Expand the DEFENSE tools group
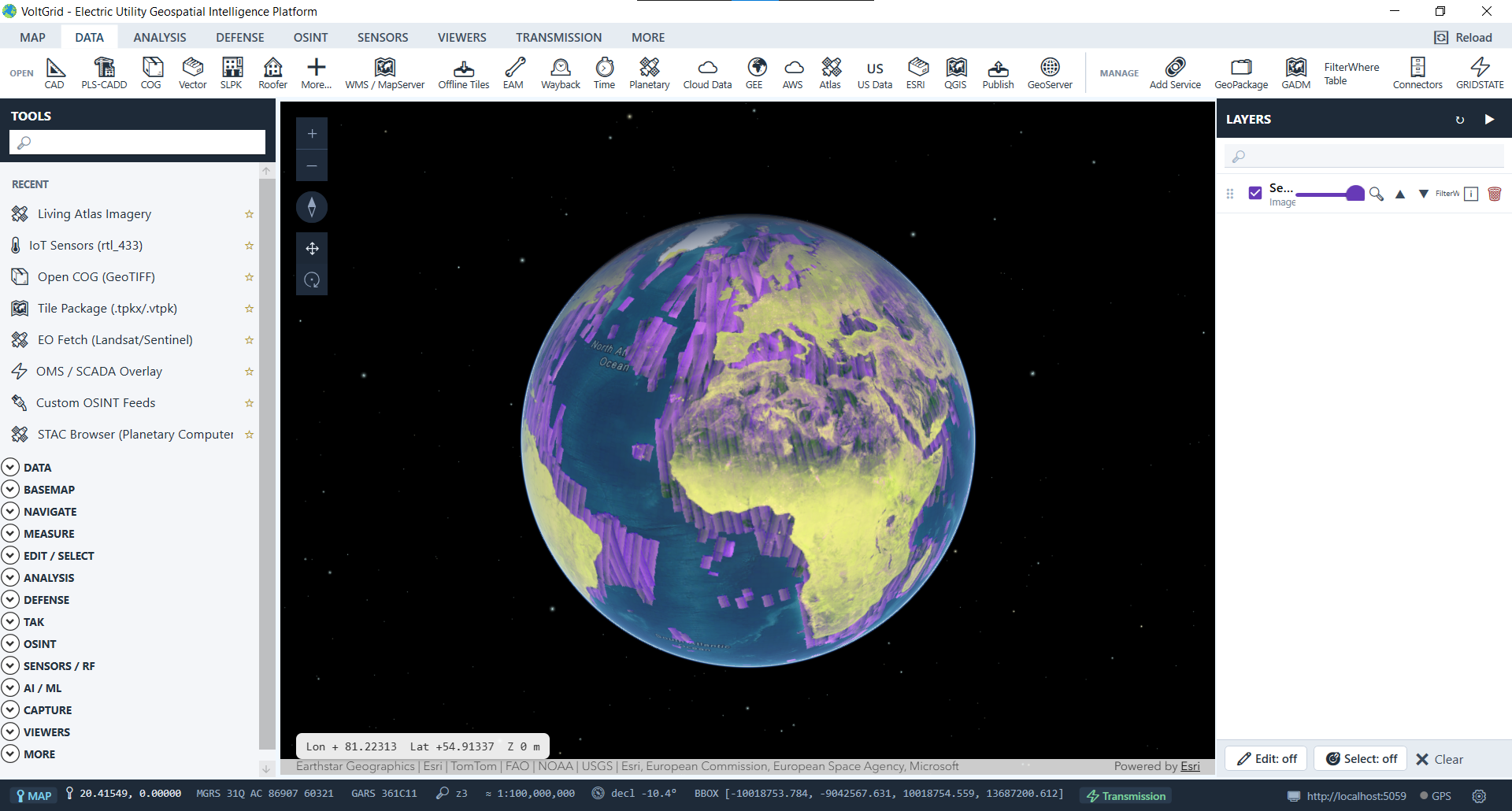1512x811 pixels. (x=10, y=599)
